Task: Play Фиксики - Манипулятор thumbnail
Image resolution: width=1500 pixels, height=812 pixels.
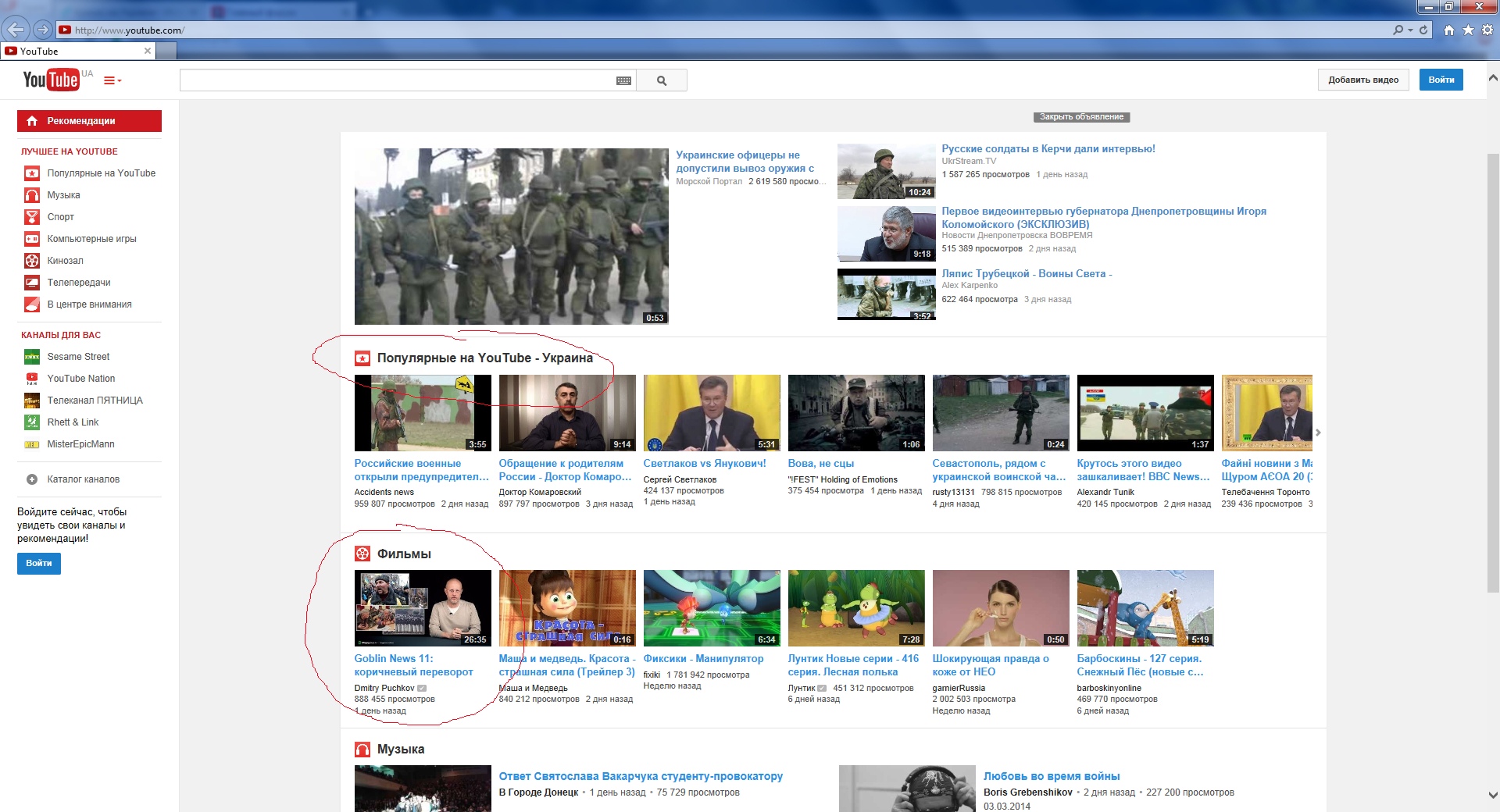Action: (x=712, y=608)
